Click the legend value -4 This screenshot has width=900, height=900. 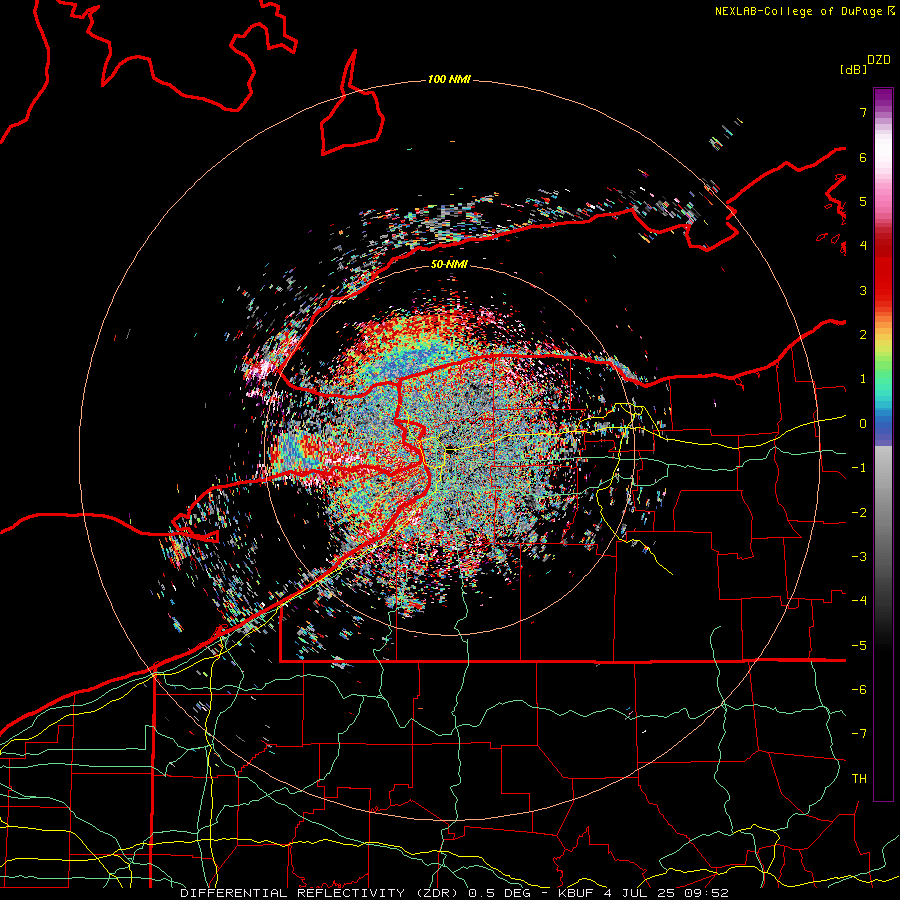859,601
